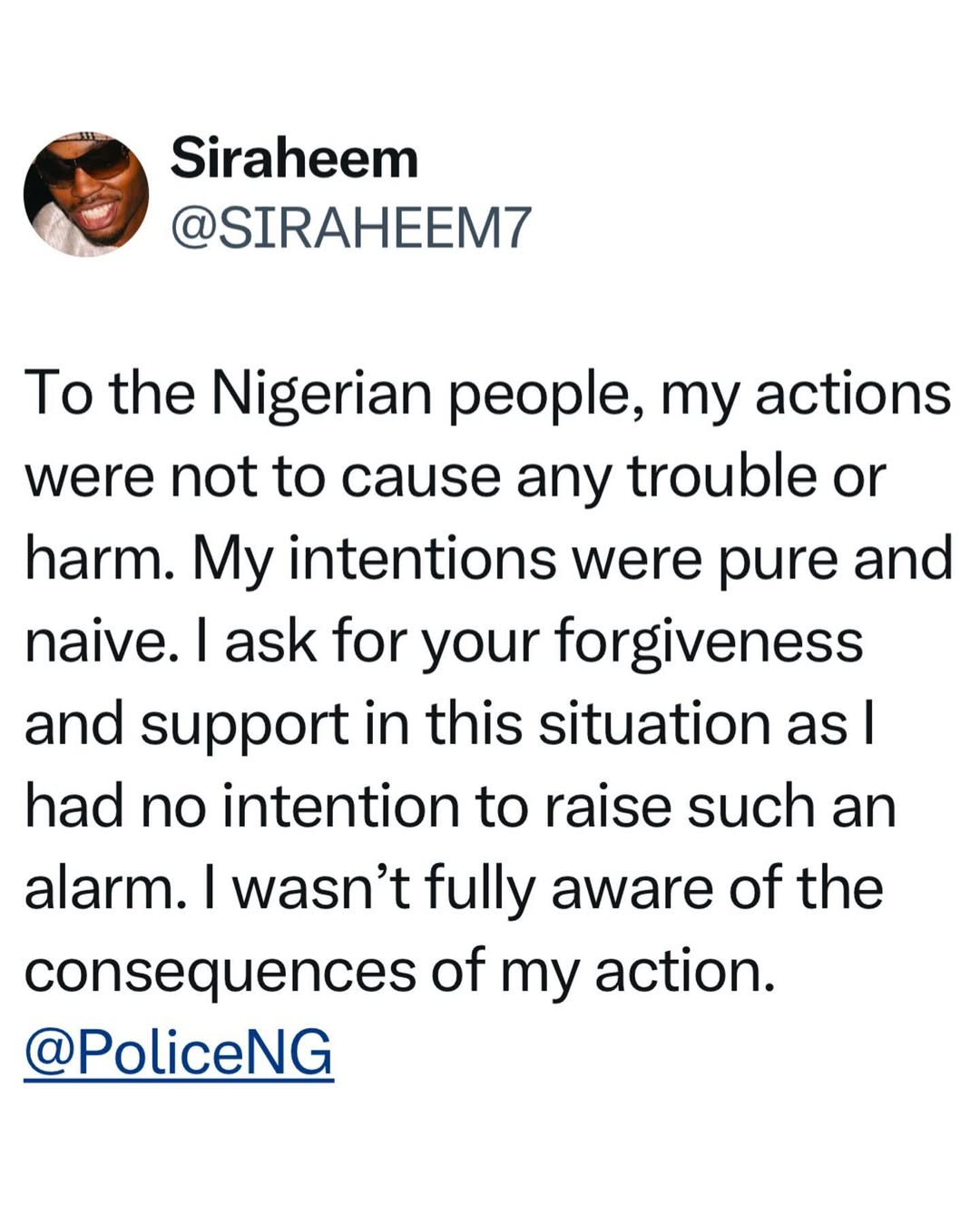The height and width of the screenshot is (1224, 980).
Task: Click the word "forgiveness" in the tweet
Action: point(708,641)
